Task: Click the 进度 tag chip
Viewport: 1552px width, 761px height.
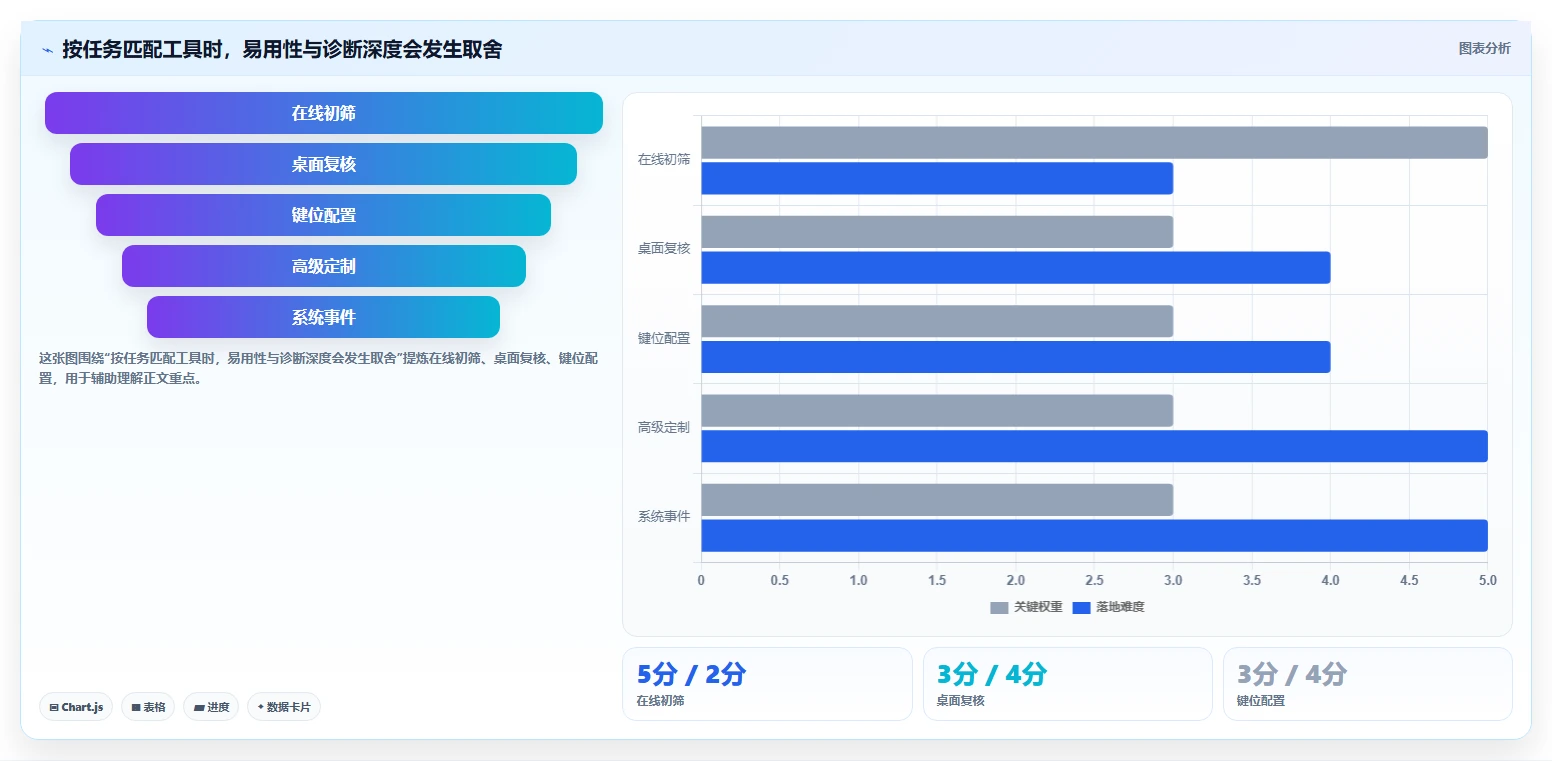Action: pyautogui.click(x=211, y=707)
